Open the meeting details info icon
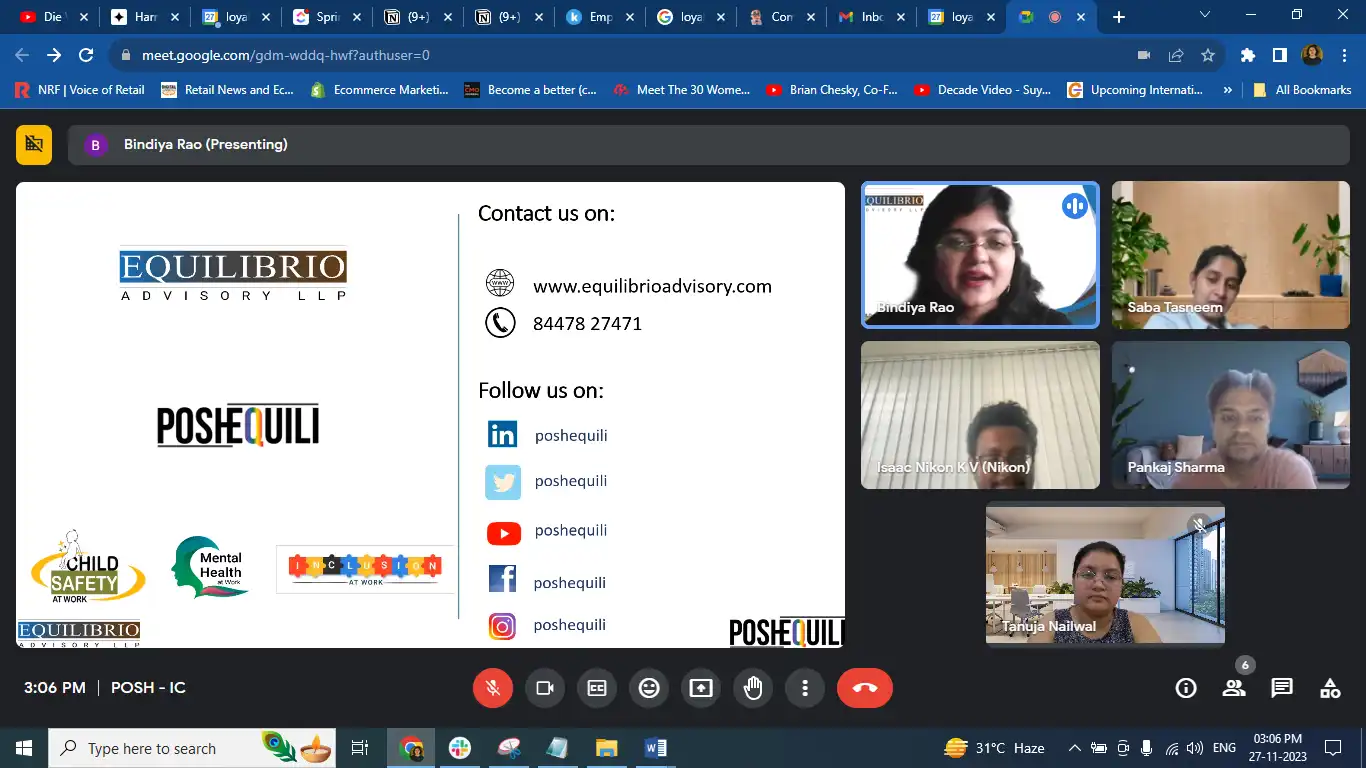1366x768 pixels. [x=1186, y=688]
